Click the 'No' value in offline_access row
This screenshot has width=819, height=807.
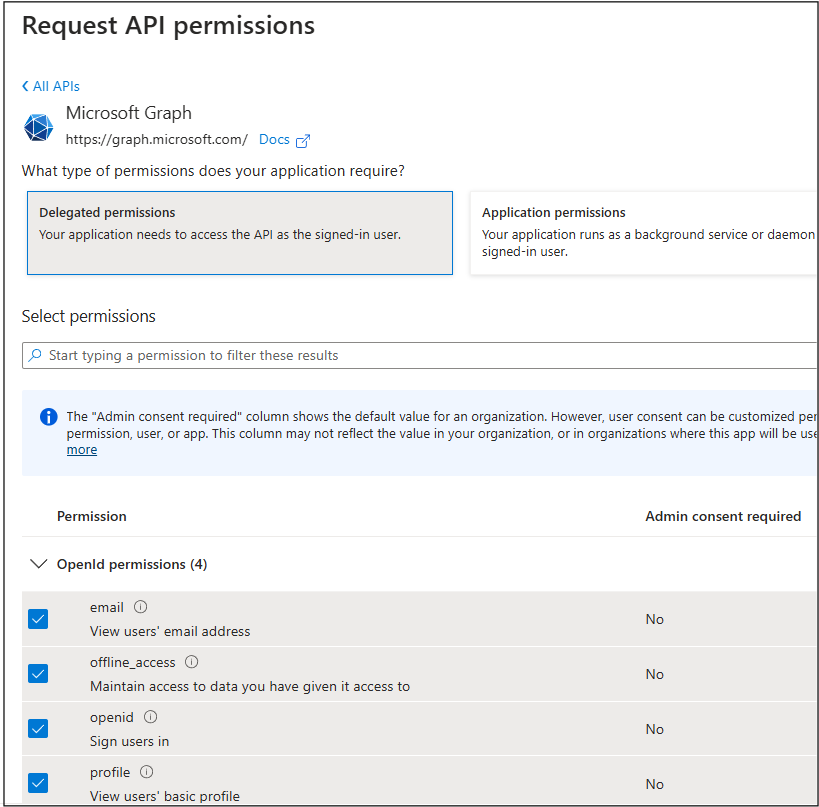pos(654,674)
